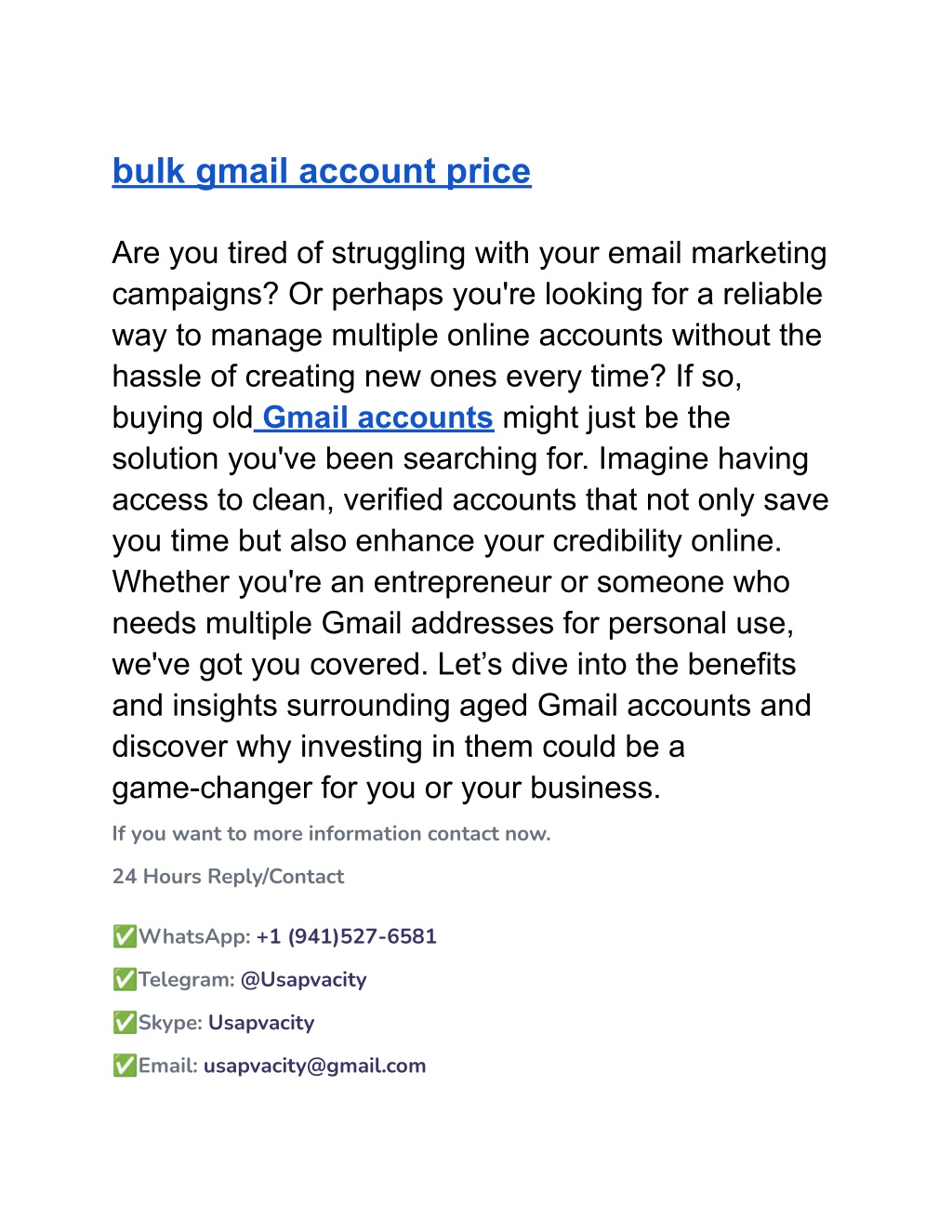Click the green checkmark beside Email
Screen dimensions: 952x1232
coord(125,1066)
